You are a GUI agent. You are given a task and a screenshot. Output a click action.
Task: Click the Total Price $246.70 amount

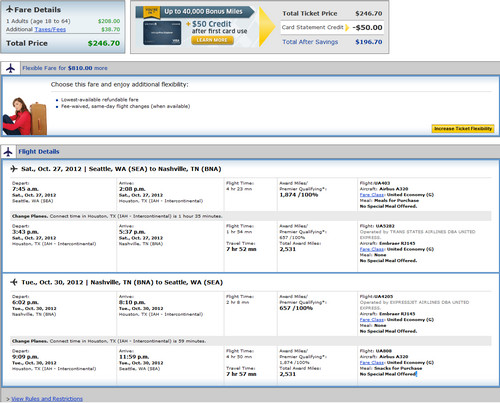(104, 43)
